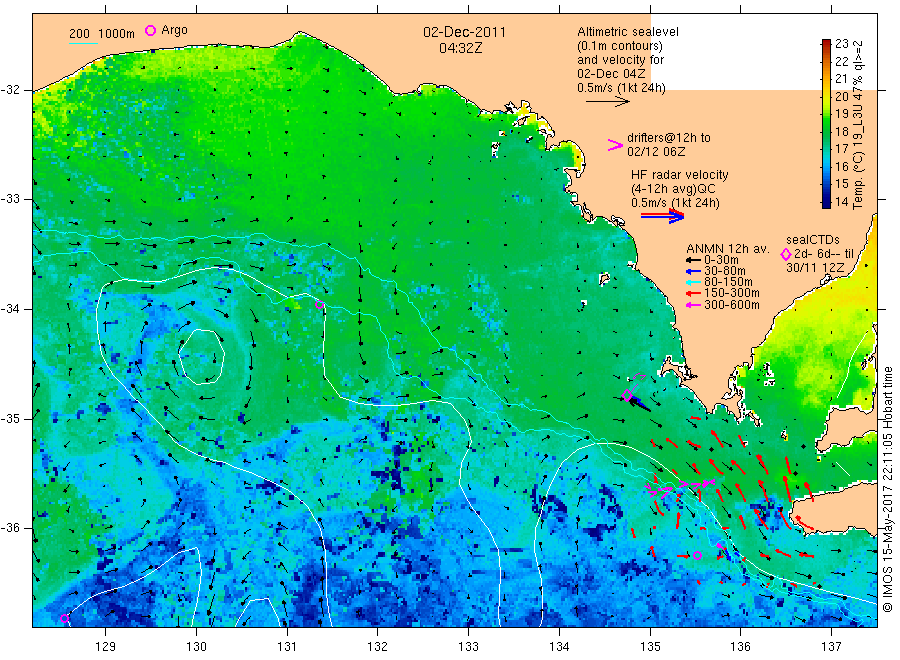
Task: Click the '-32' latitude axis label
Action: coord(10,90)
